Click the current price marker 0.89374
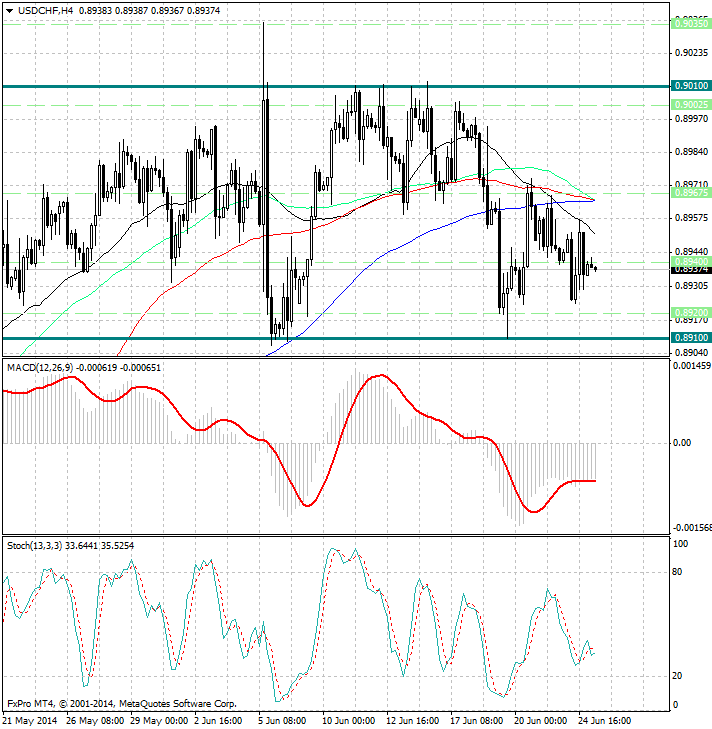712x729 pixels. click(691, 270)
